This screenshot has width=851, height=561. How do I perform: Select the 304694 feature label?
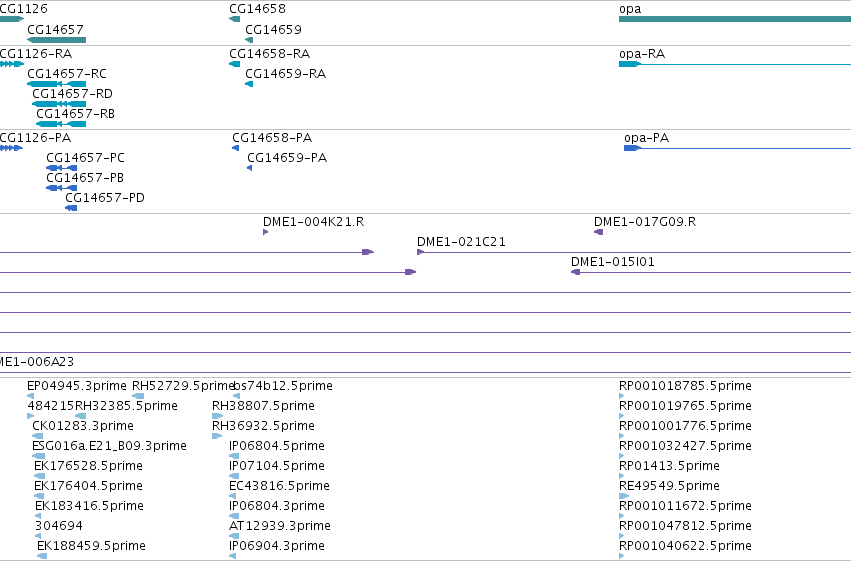[x=59, y=526]
